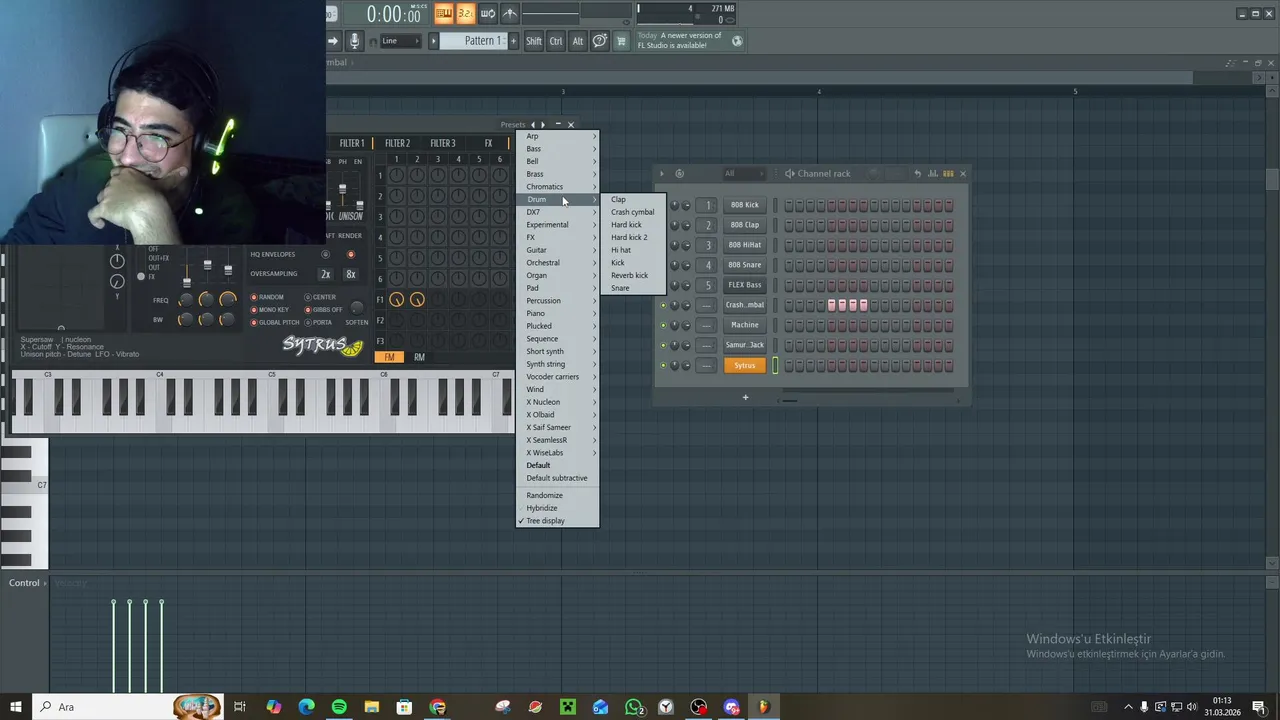Screen dimensions: 1280x720
Task: Click Shift modifier button
Action: coord(534,41)
